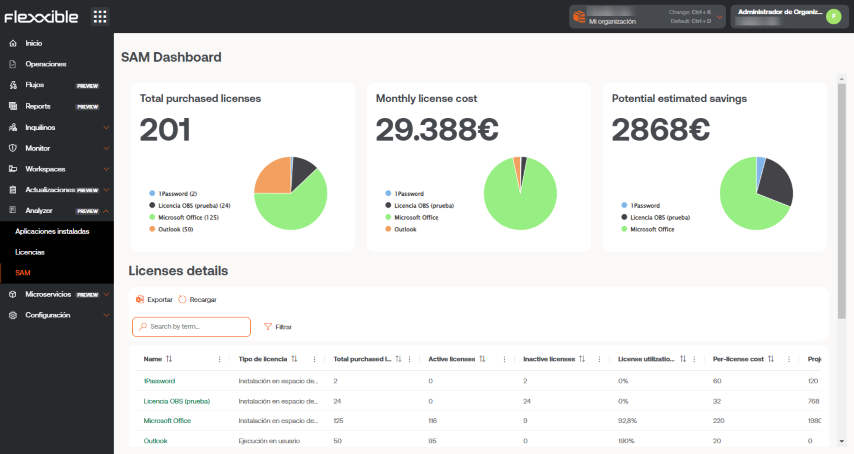854x454 pixels.
Task: Expand the Monitor menu chevron
Action: click(x=106, y=148)
